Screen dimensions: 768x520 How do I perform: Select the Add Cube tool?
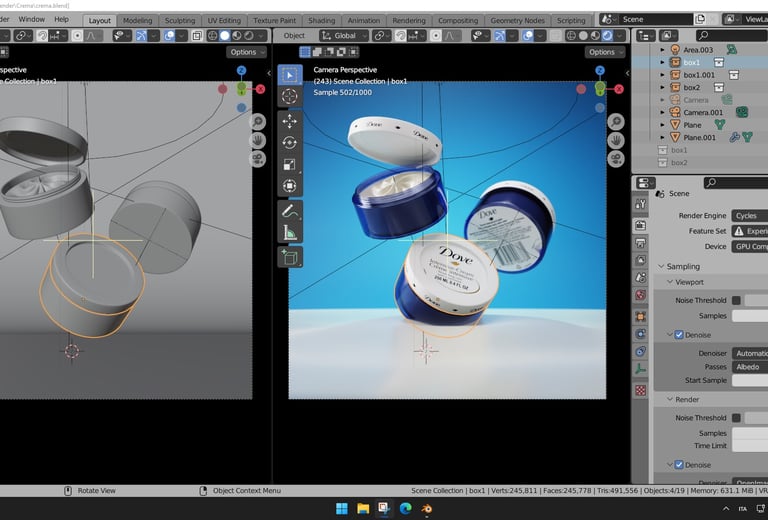pyautogui.click(x=289, y=257)
